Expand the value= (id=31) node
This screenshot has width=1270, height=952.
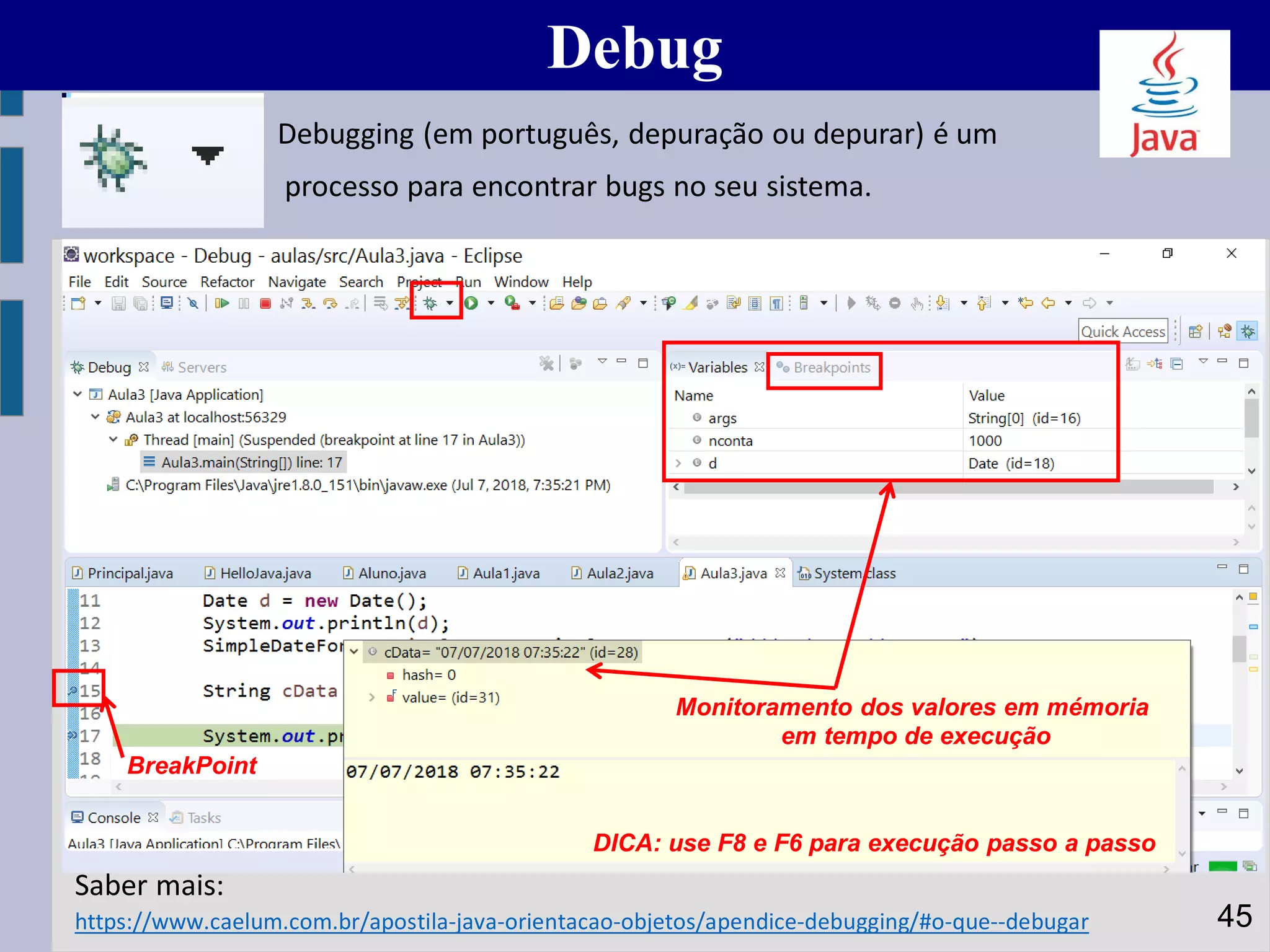pyautogui.click(x=371, y=697)
